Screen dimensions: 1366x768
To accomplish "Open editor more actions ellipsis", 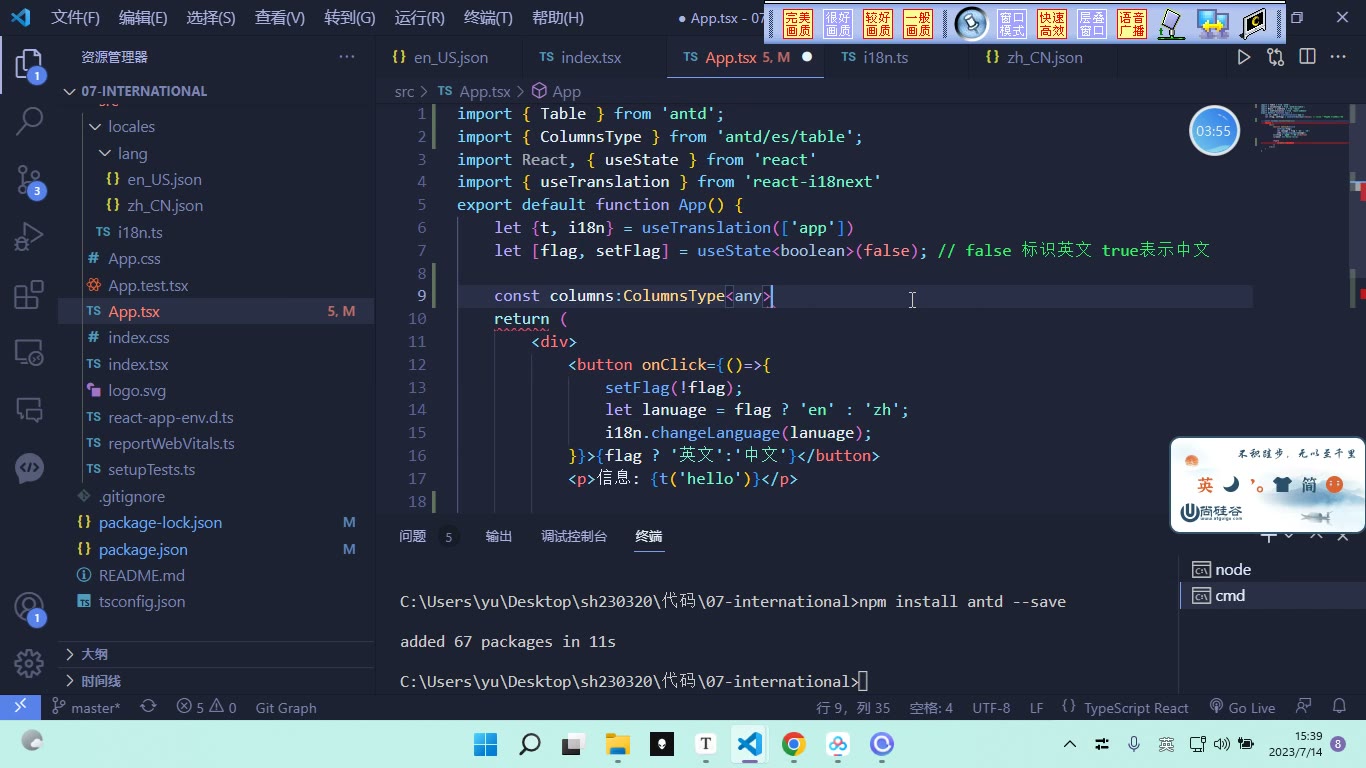I will point(1338,57).
